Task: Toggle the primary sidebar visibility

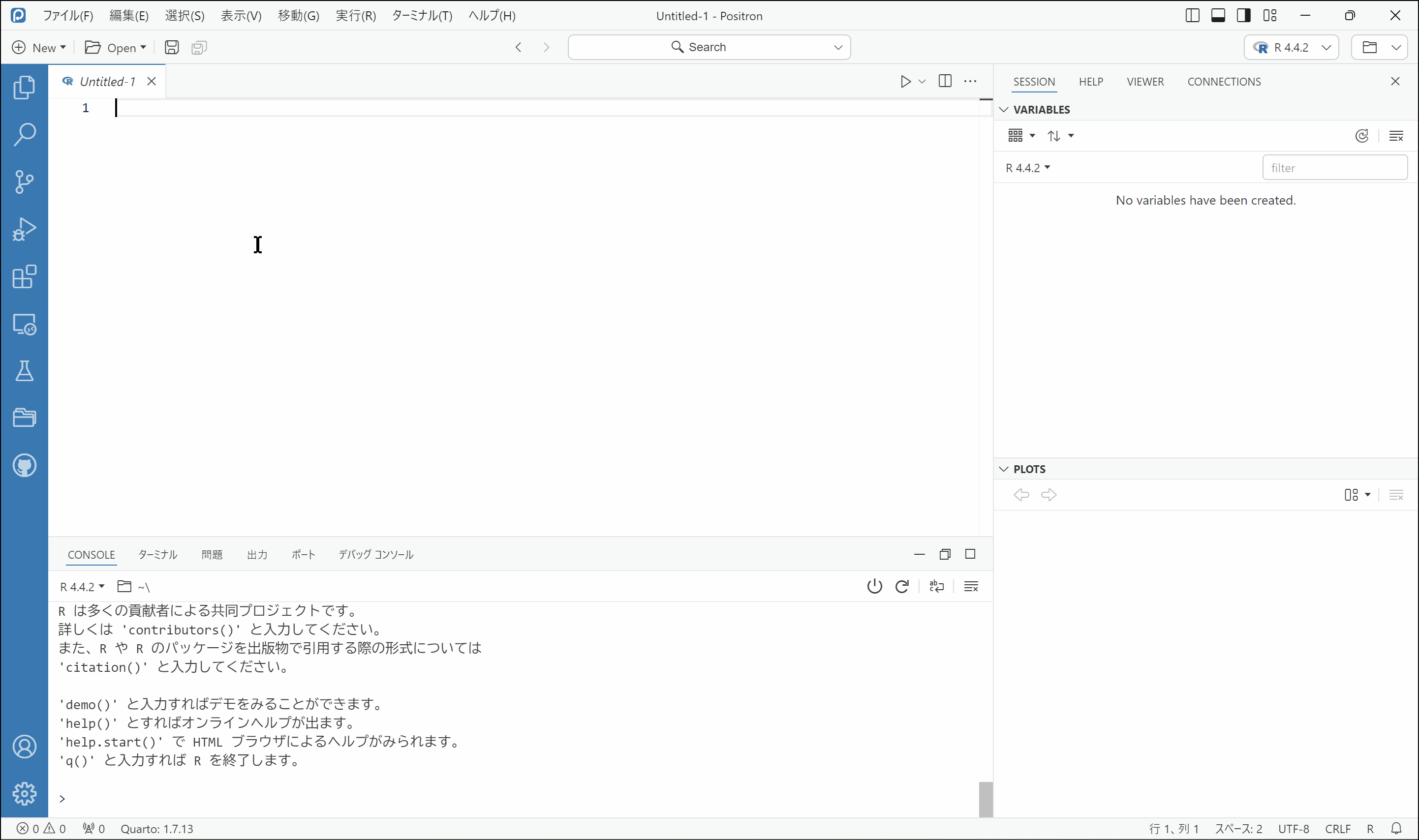Action: click(1192, 15)
